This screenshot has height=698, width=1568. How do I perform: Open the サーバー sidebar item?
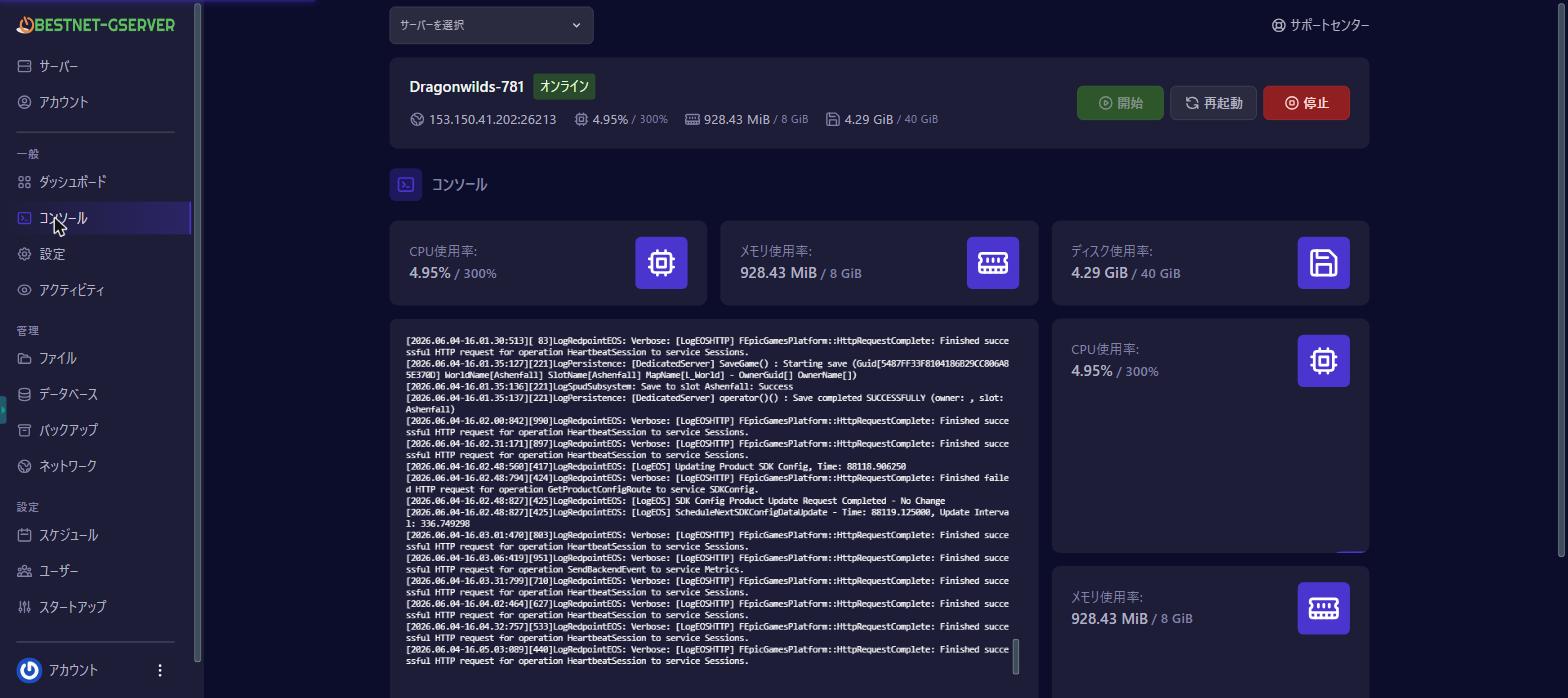[x=96, y=66]
